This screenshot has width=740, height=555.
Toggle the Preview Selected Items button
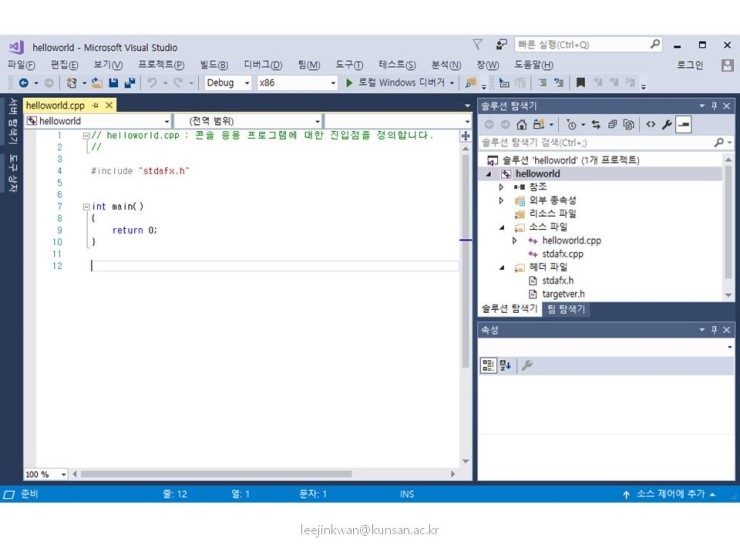pyautogui.click(x=683, y=125)
